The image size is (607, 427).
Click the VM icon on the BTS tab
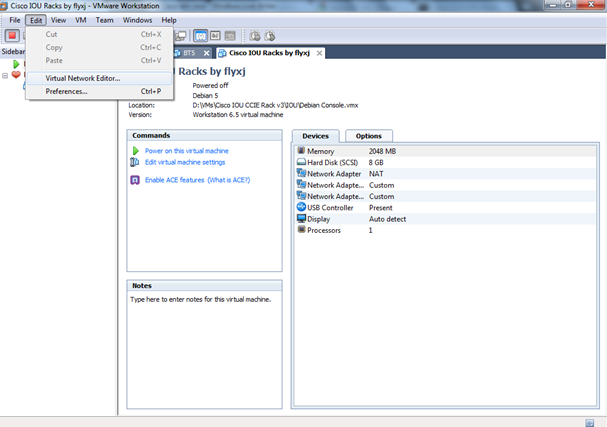tap(178, 53)
